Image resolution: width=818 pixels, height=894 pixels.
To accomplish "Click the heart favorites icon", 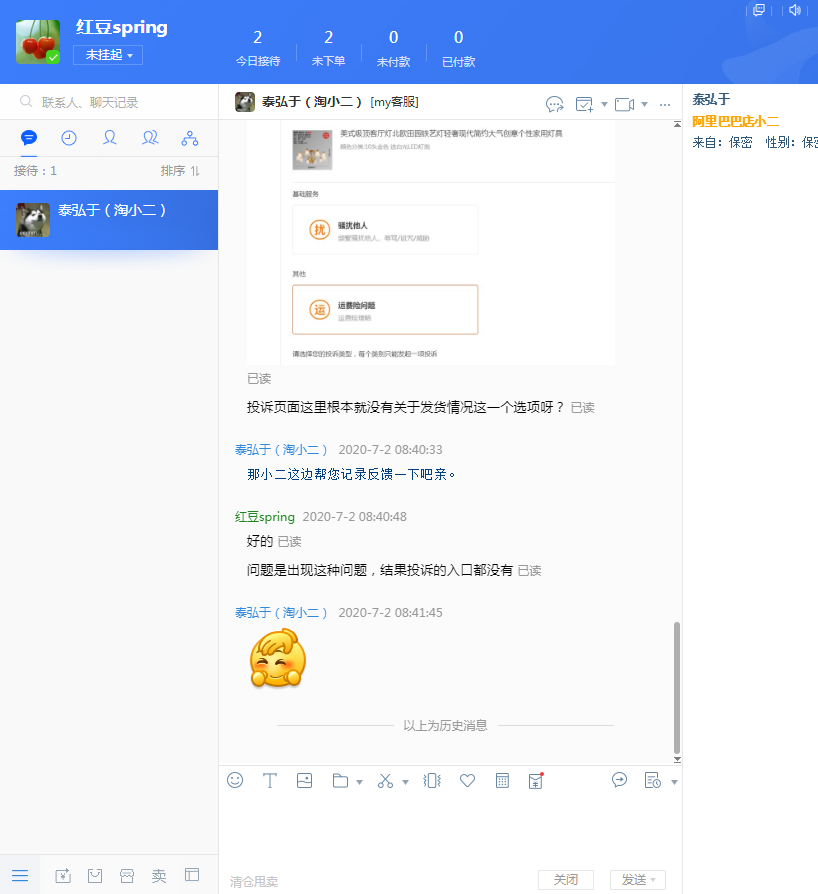I will (467, 781).
